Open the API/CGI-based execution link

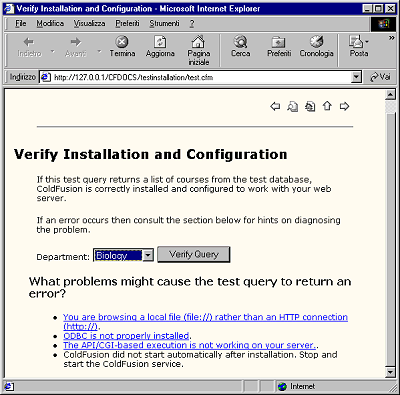(x=190, y=345)
